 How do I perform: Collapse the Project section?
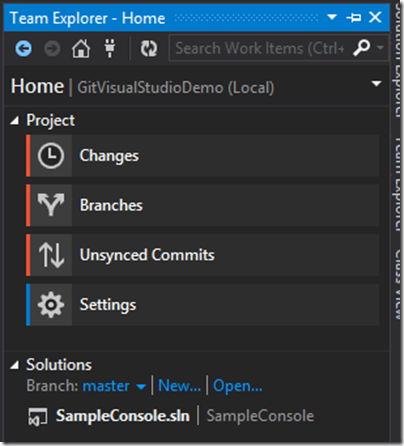click(15, 121)
